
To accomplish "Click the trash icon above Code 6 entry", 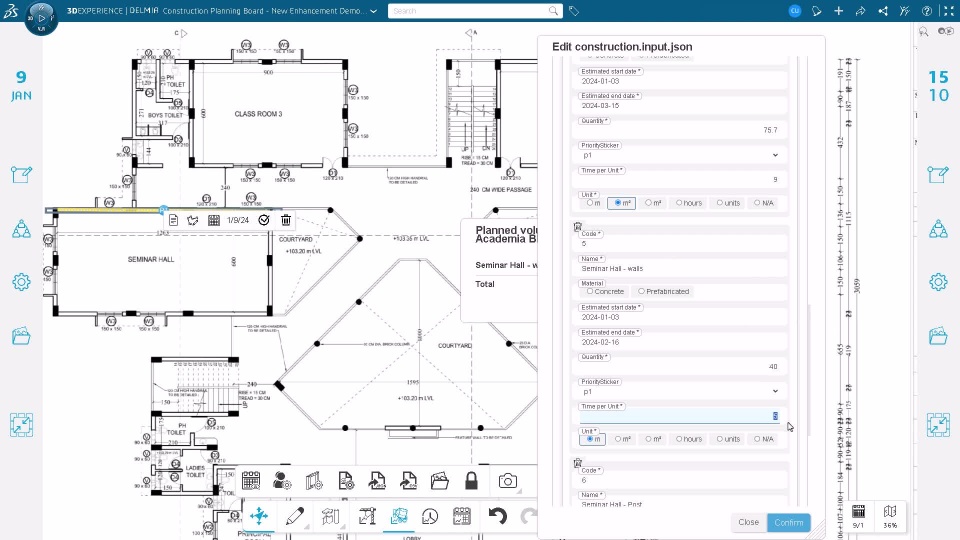I will (577, 463).
